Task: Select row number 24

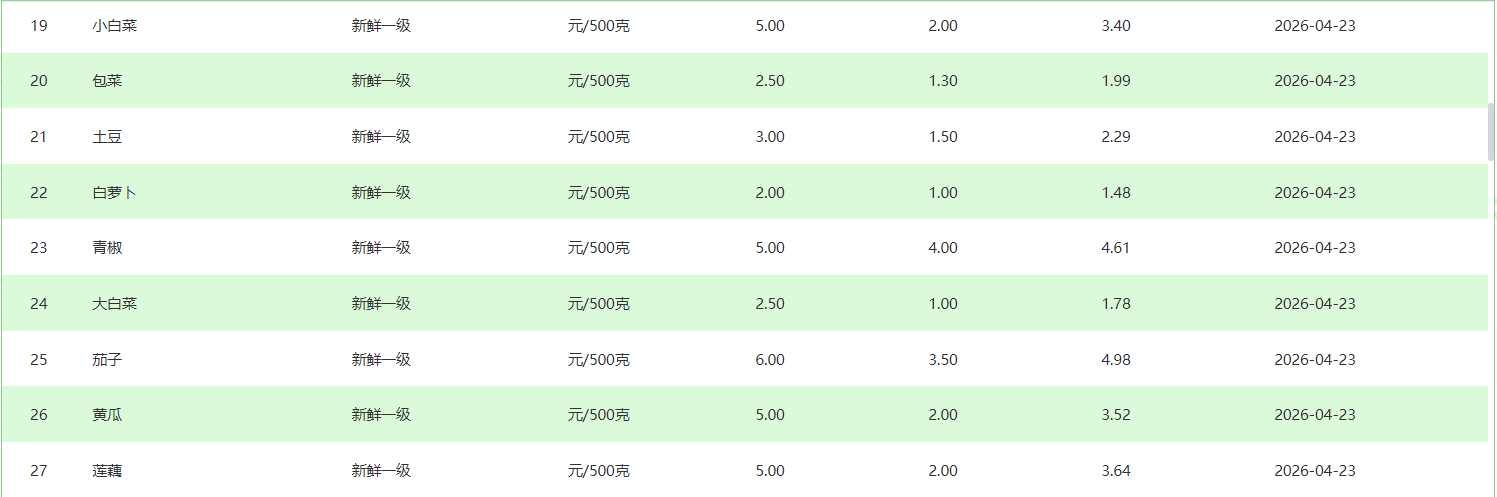Action: (39, 304)
